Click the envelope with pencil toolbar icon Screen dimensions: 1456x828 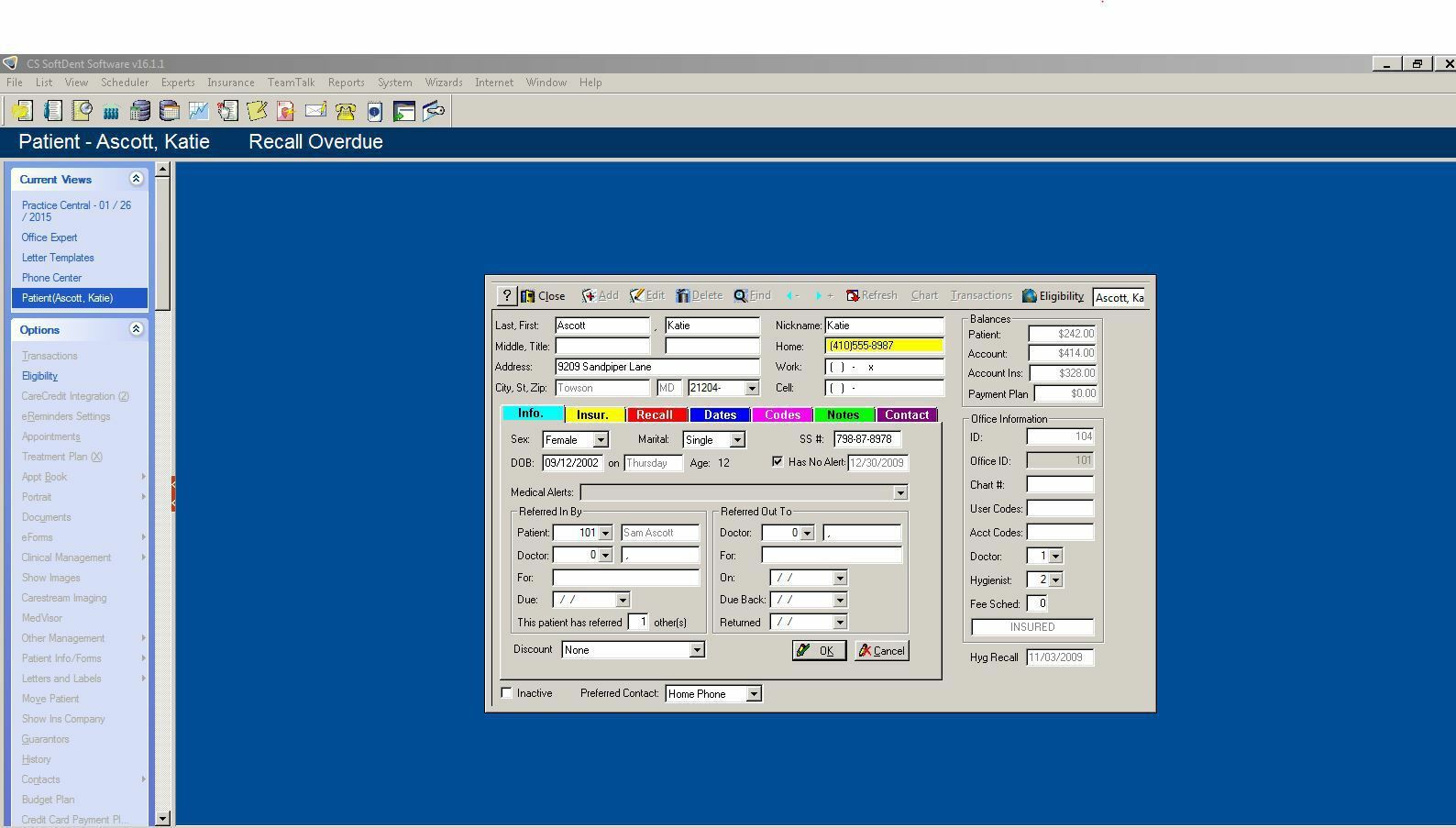coord(316,112)
